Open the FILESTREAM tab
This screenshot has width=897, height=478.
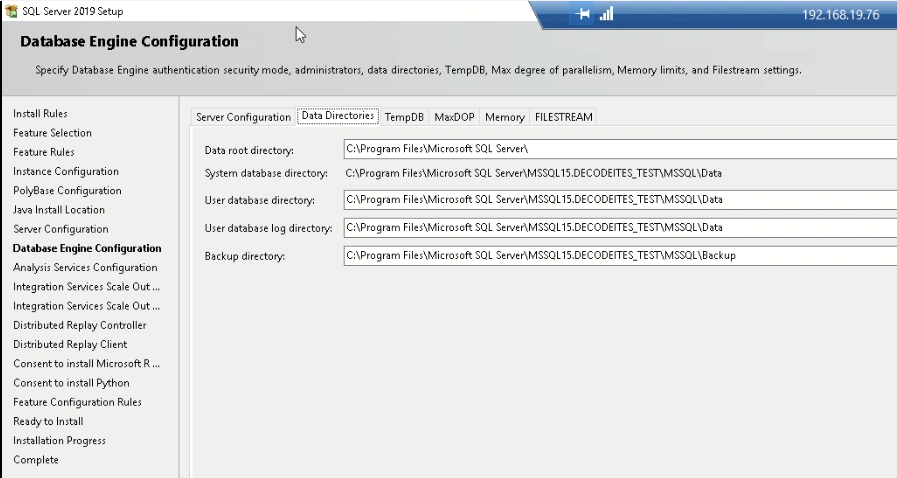tap(563, 117)
